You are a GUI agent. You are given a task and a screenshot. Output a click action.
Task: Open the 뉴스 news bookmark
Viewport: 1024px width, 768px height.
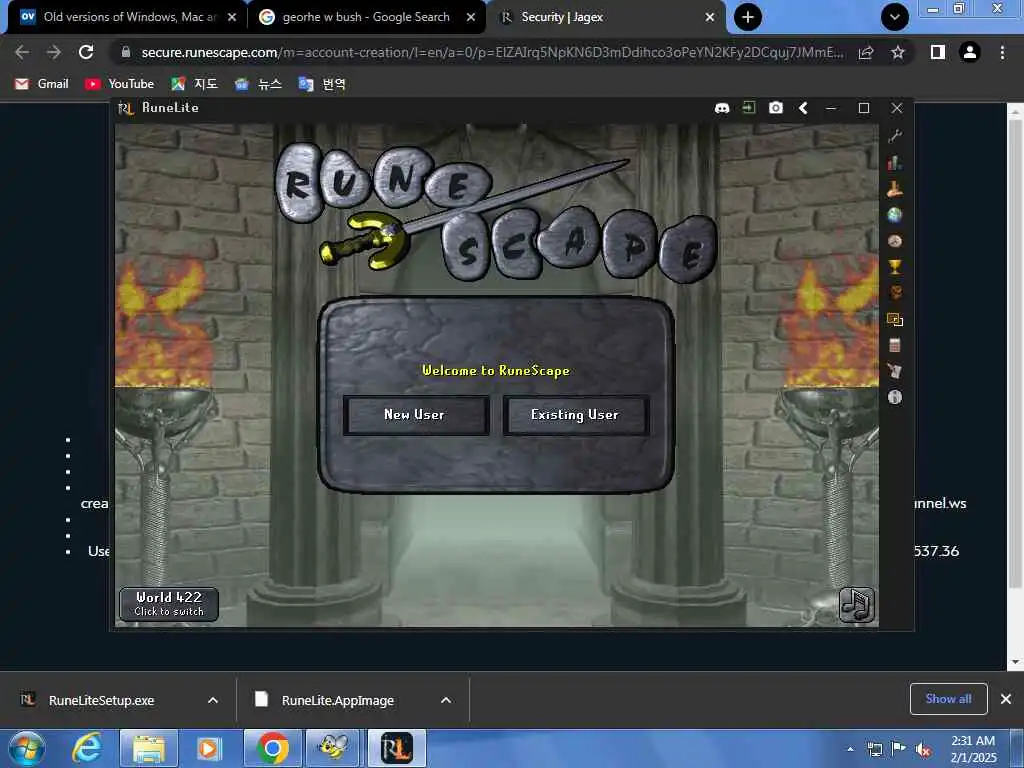258,84
